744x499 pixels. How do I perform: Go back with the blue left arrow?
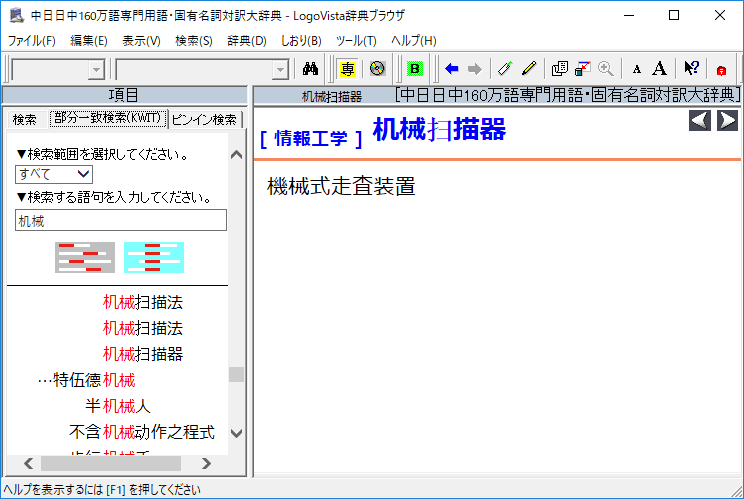(x=452, y=69)
